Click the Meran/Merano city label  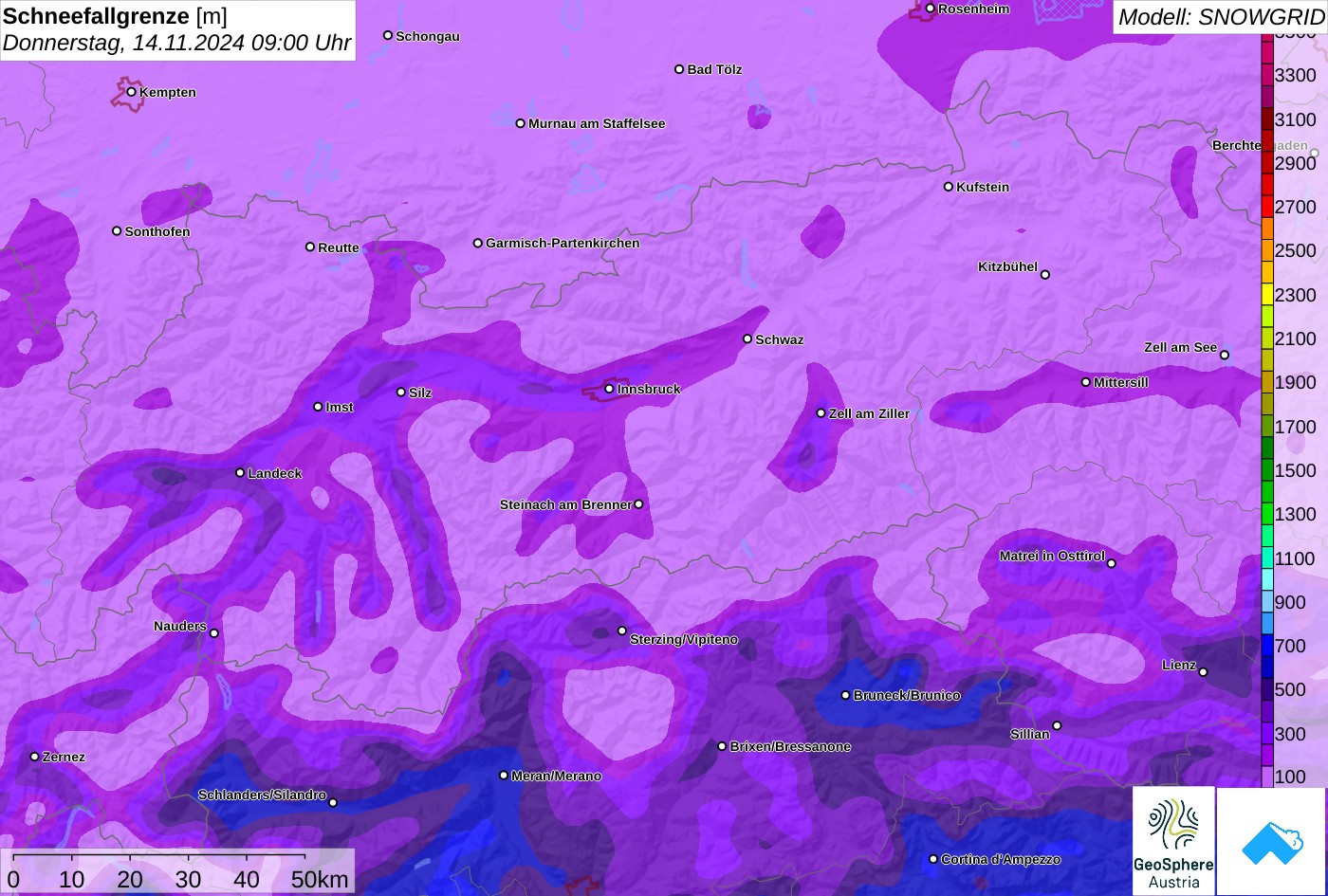pyautogui.click(x=556, y=776)
